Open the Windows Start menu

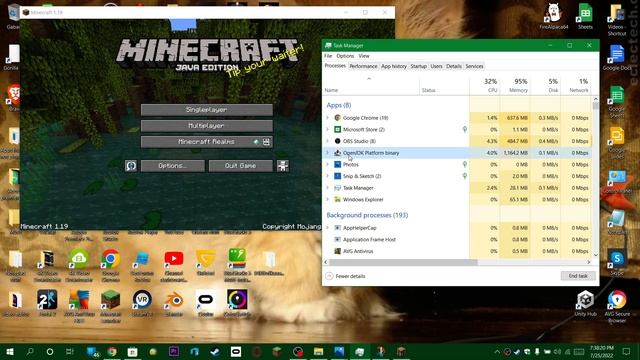(x=10, y=351)
